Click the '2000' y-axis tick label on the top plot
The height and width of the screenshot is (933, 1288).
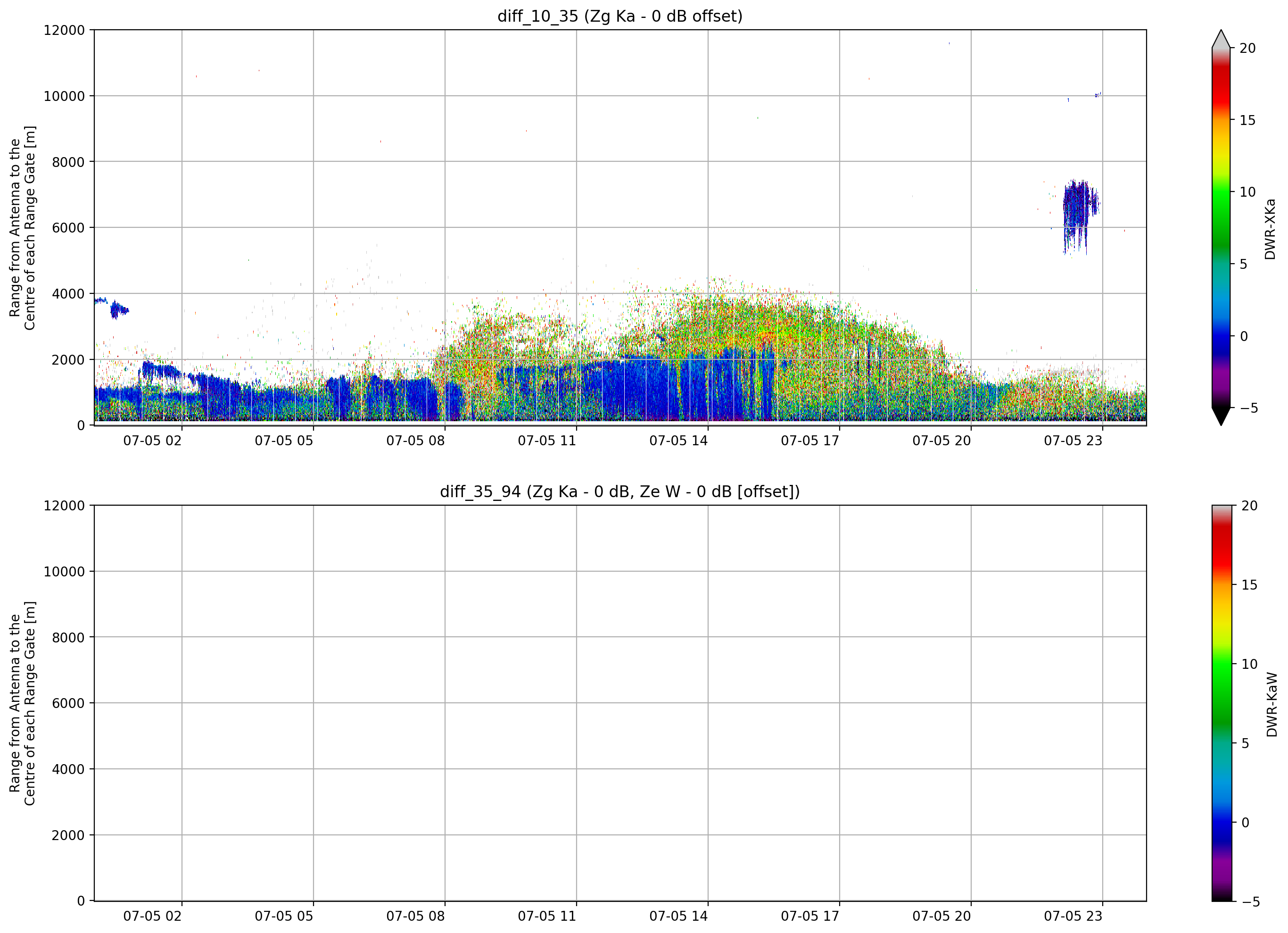tap(68, 360)
